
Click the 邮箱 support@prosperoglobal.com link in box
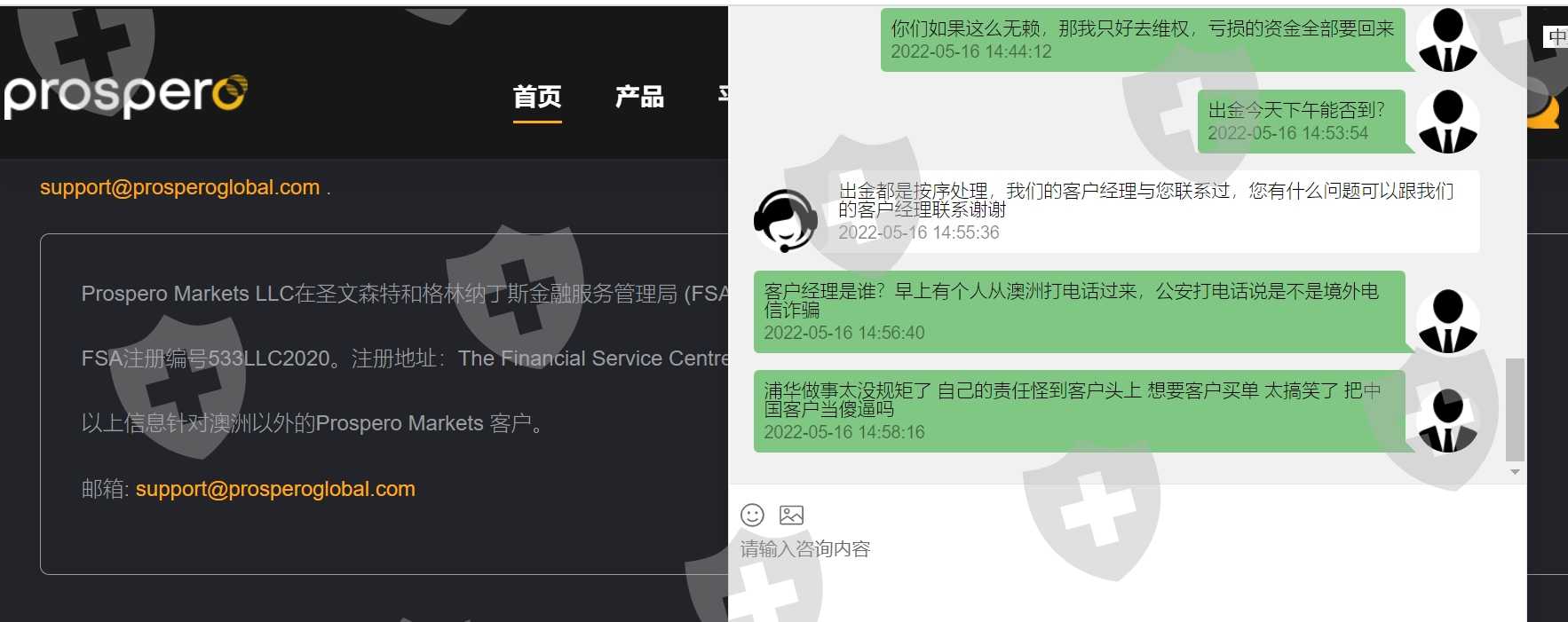(x=275, y=489)
